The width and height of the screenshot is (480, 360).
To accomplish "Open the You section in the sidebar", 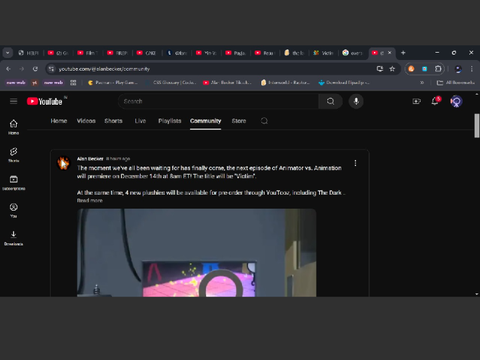I will (x=13, y=210).
